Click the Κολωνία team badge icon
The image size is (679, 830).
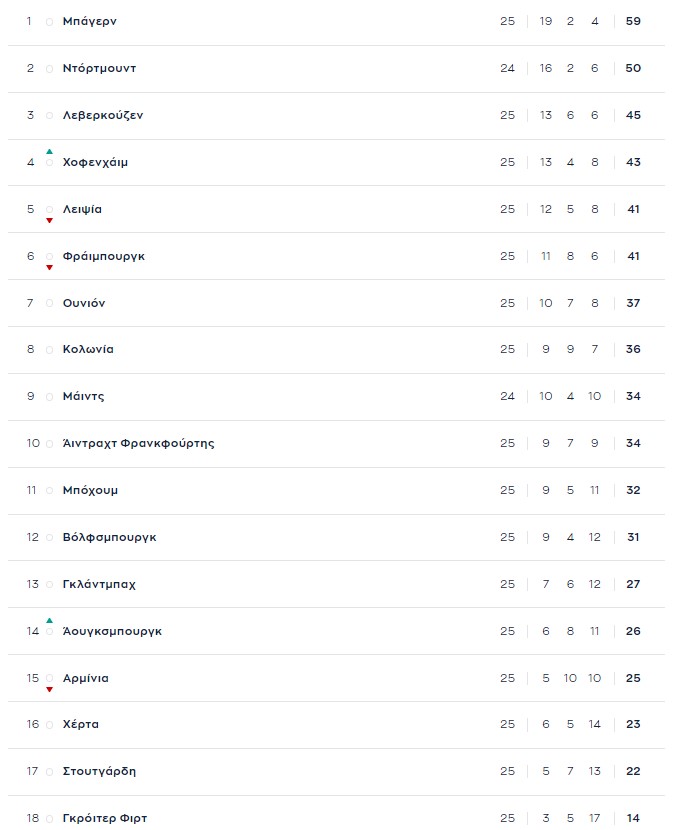pos(48,349)
